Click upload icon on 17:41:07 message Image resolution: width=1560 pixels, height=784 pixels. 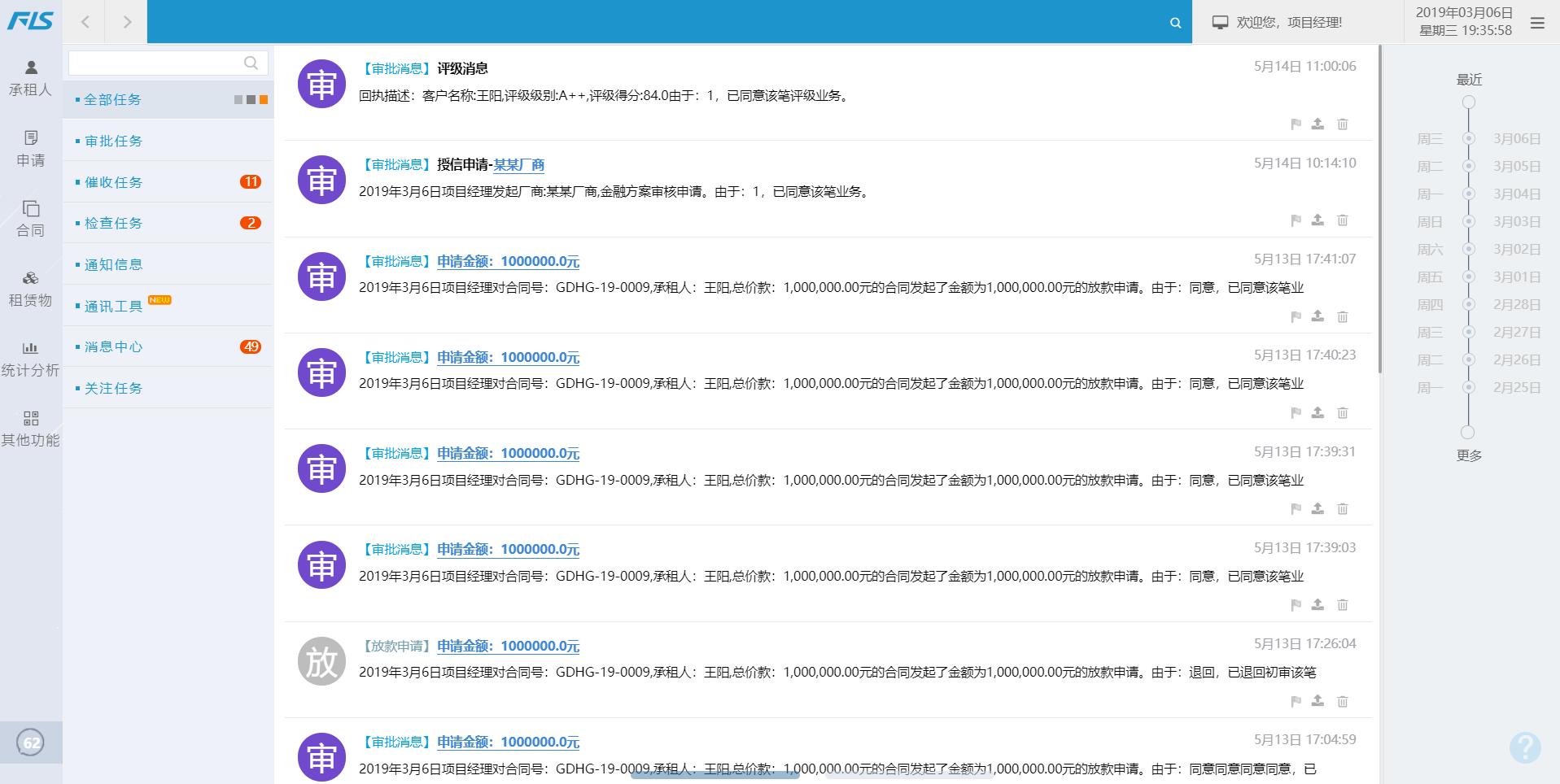coord(1317,316)
